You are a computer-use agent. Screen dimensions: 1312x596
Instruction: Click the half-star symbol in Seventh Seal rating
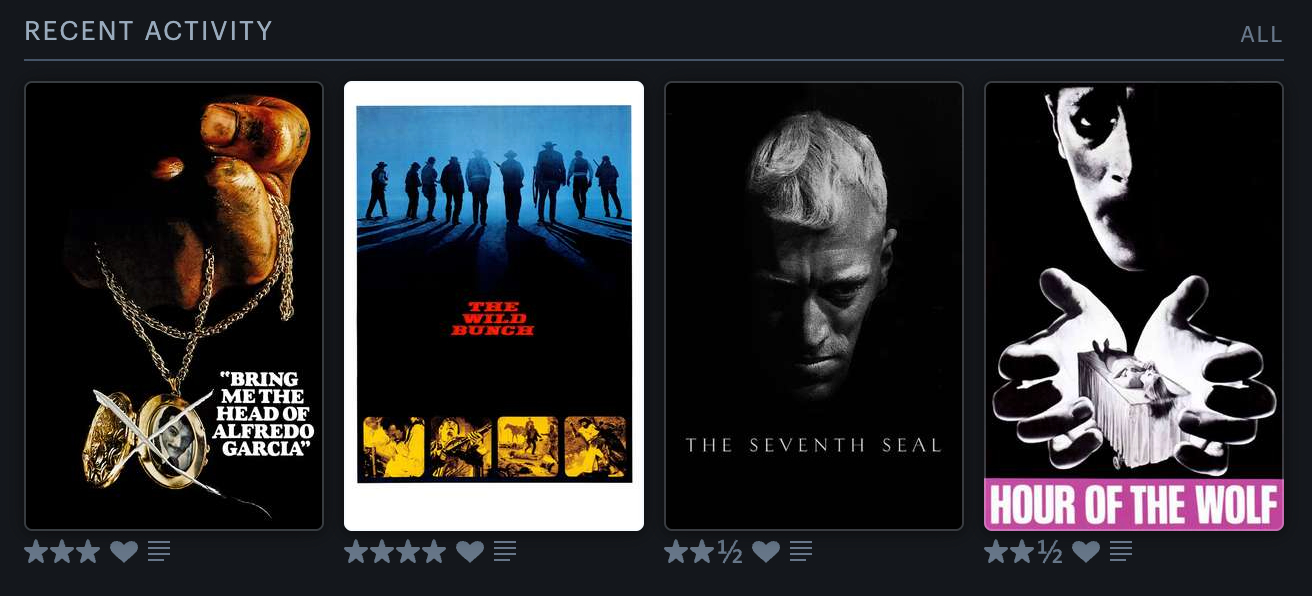pos(730,552)
